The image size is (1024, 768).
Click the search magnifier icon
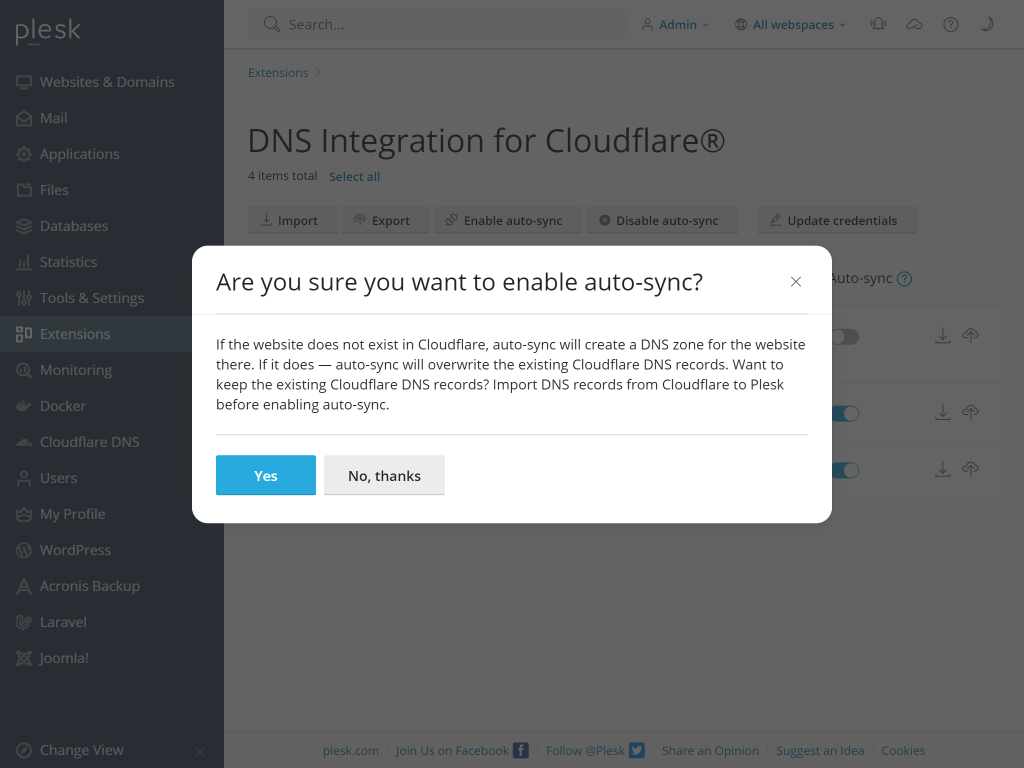(270, 23)
